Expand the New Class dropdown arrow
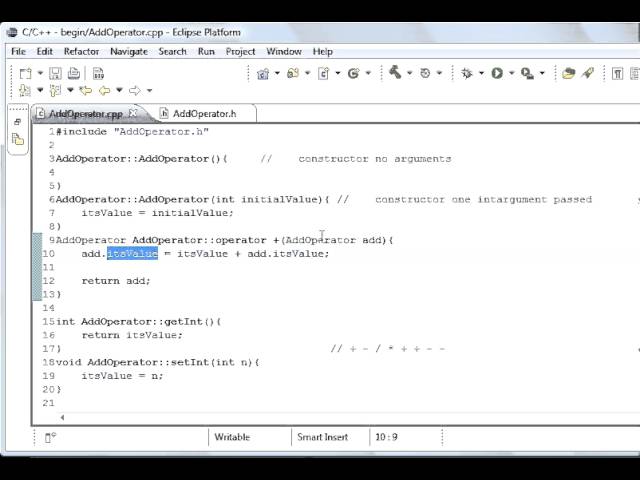The image size is (640, 480). pyautogui.click(x=368, y=73)
